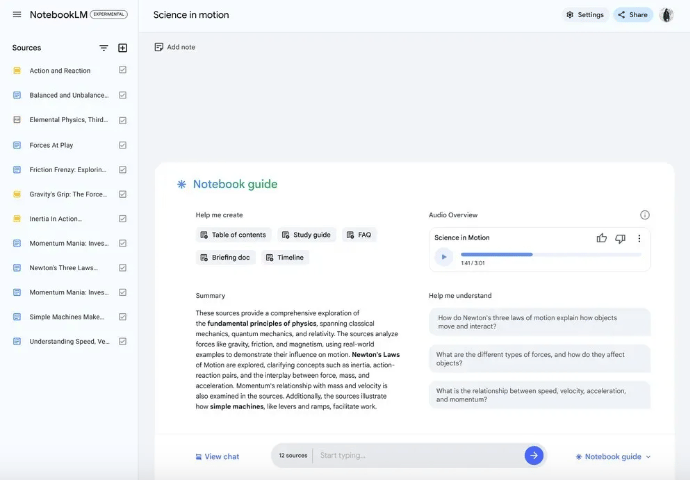
Task: Click the audio progress bar
Action: click(551, 254)
